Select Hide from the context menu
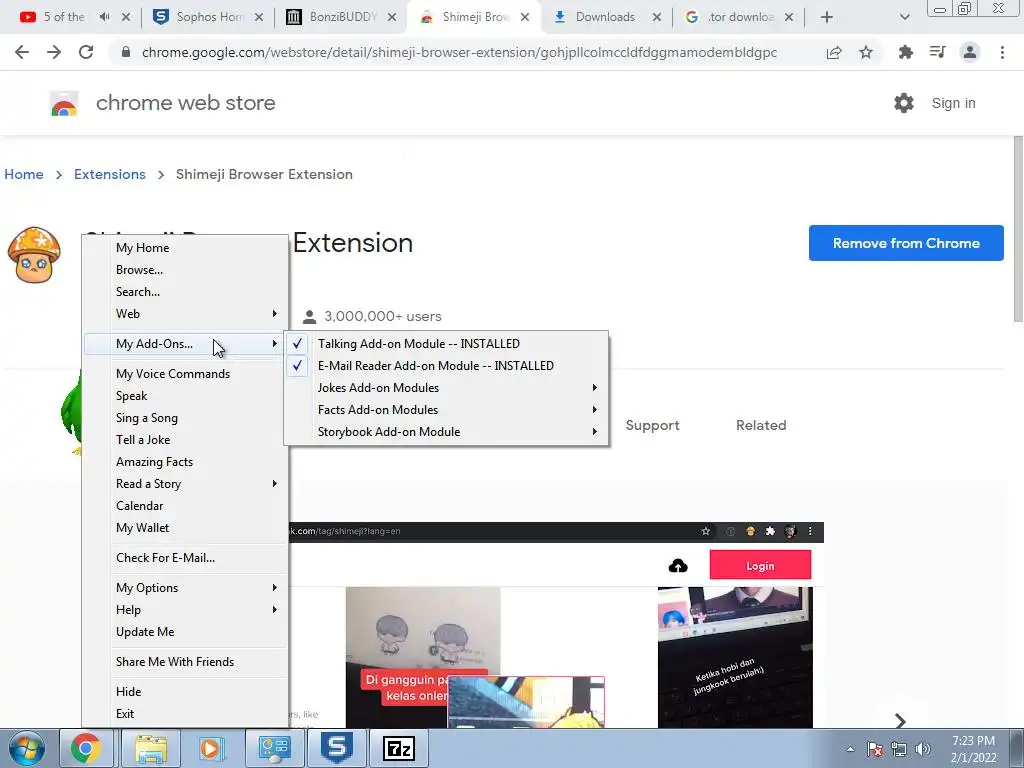Screen dimensions: 1024x768 185,692
